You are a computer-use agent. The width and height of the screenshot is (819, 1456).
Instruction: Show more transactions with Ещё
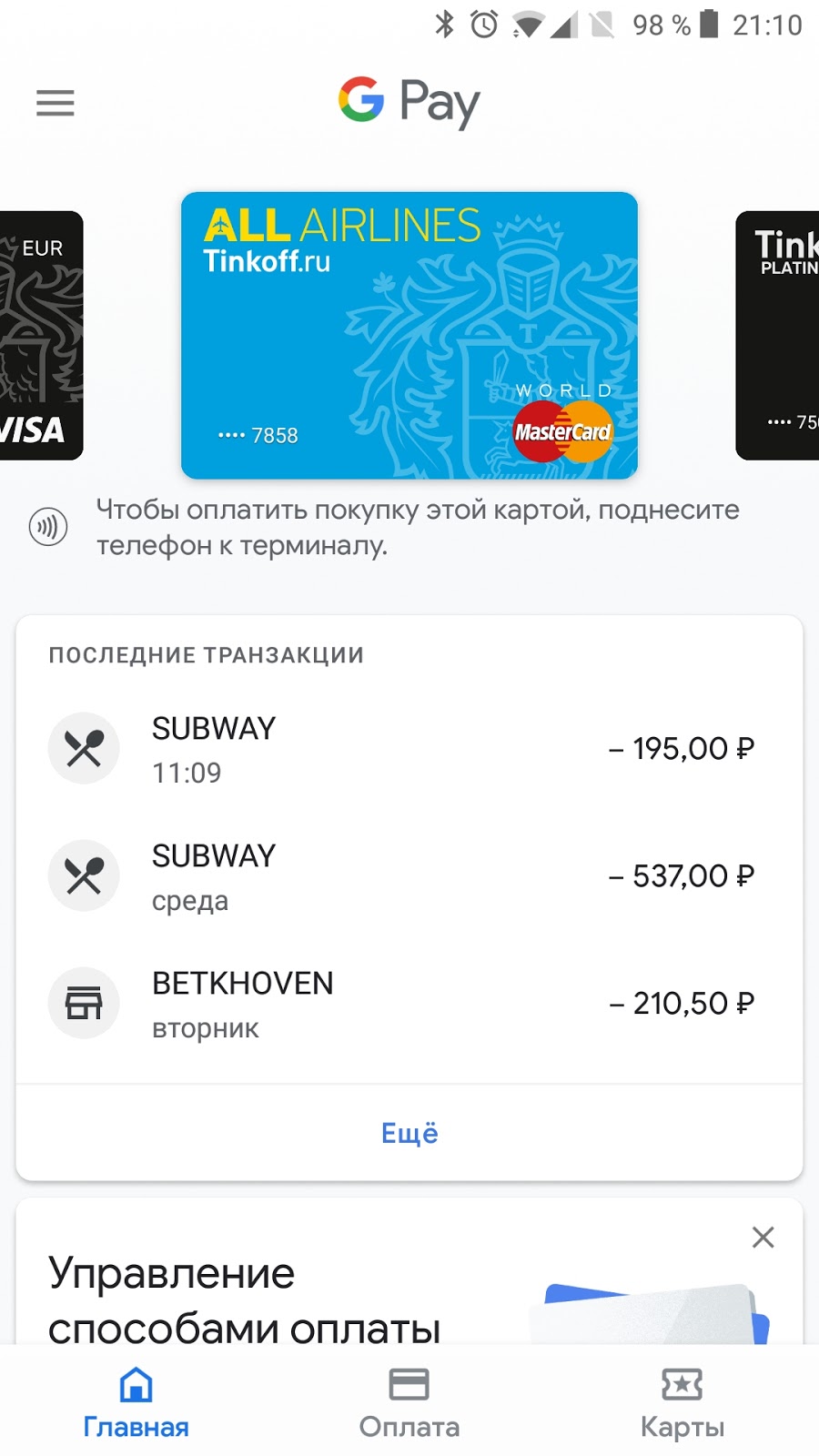409,1133
